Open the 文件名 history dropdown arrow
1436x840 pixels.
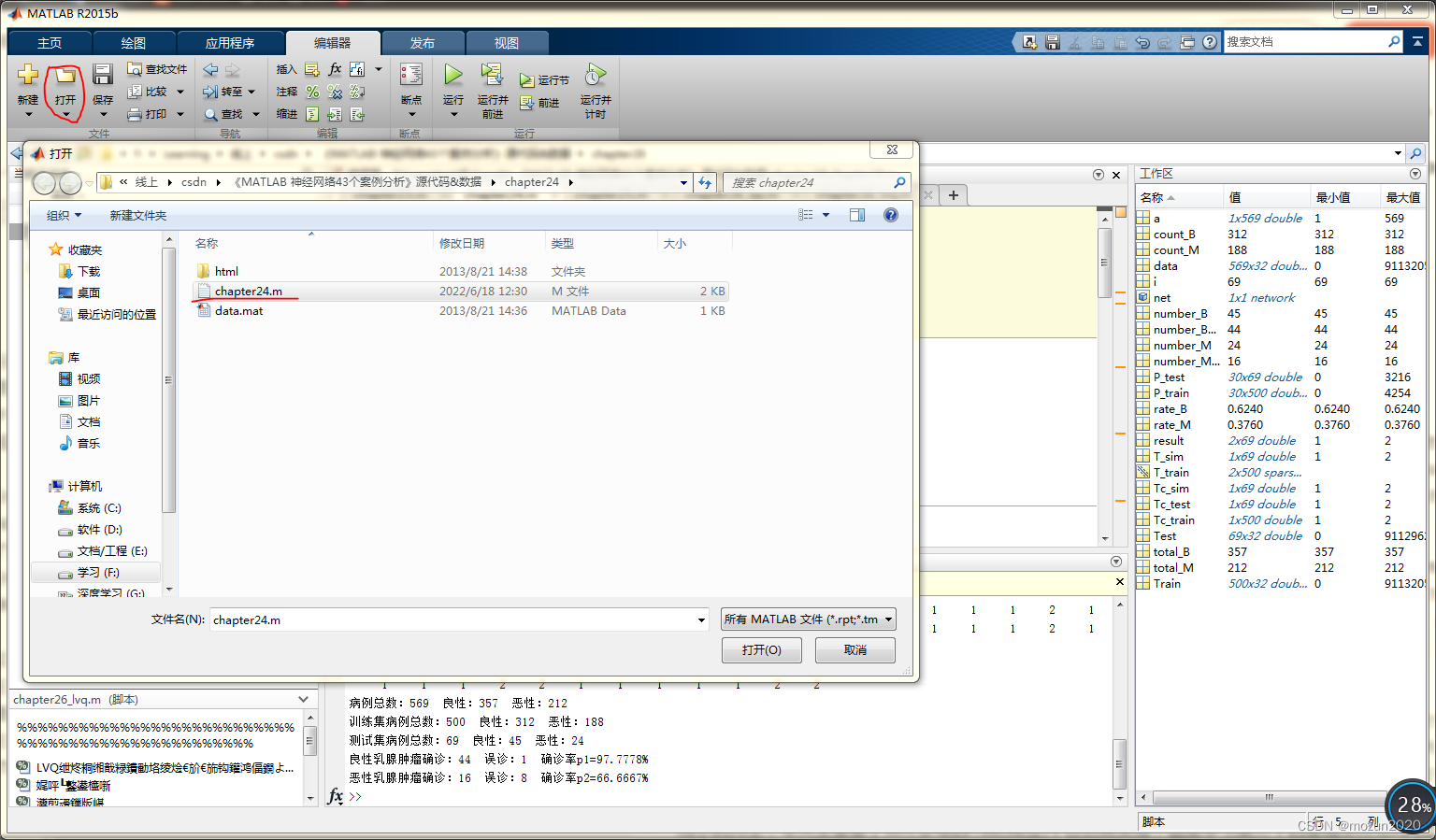[701, 620]
